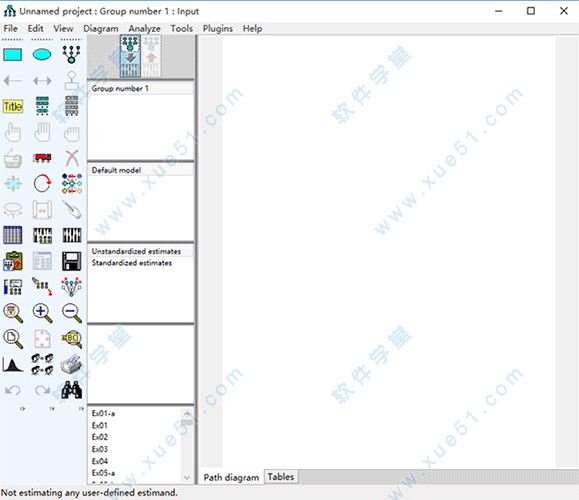Select the move parameter values tool
Image resolution: width=579 pixels, height=500 pixels.
[13, 210]
